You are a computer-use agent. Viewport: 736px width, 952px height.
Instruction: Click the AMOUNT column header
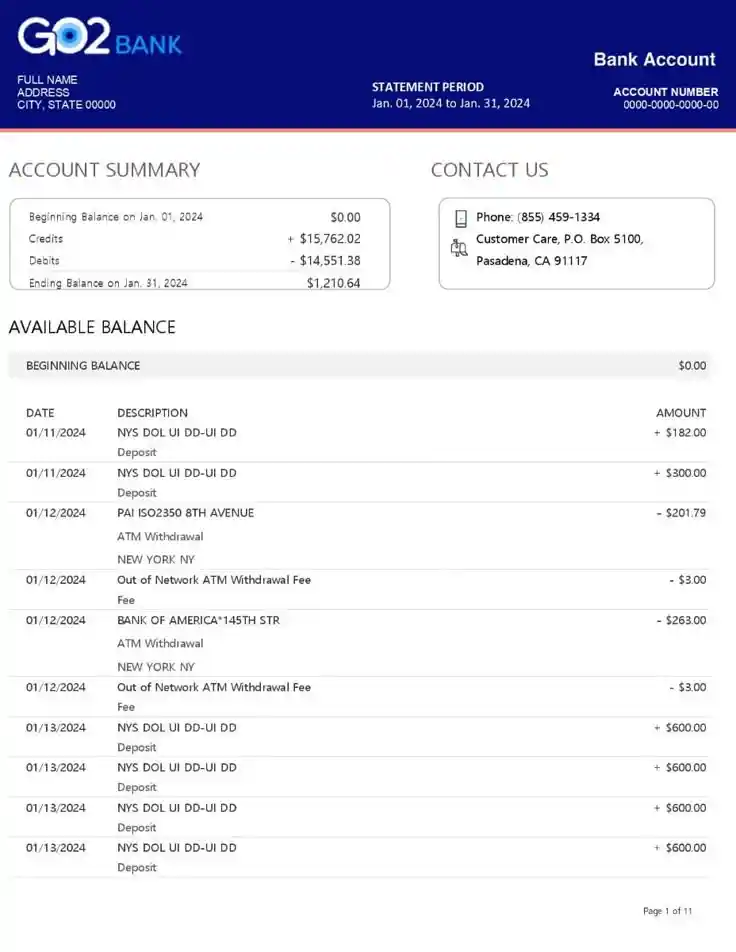680,413
